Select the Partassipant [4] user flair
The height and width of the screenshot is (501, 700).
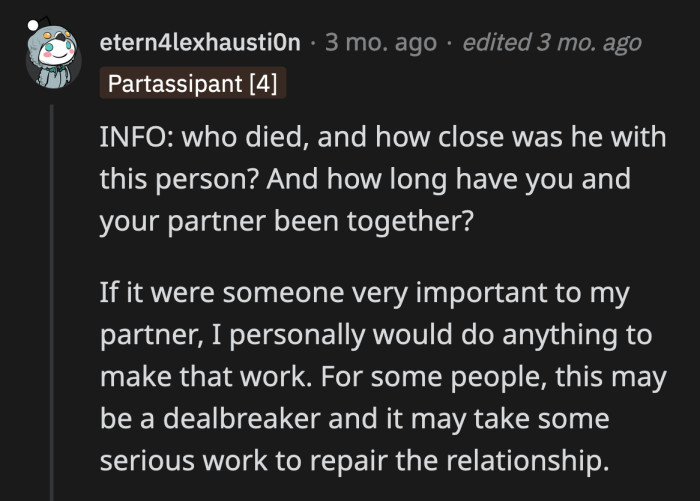coord(192,83)
